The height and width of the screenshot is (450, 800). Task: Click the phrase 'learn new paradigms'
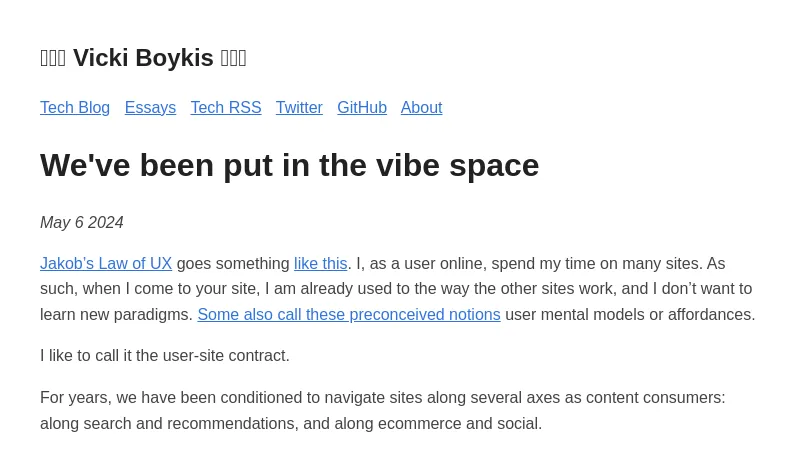pos(116,315)
